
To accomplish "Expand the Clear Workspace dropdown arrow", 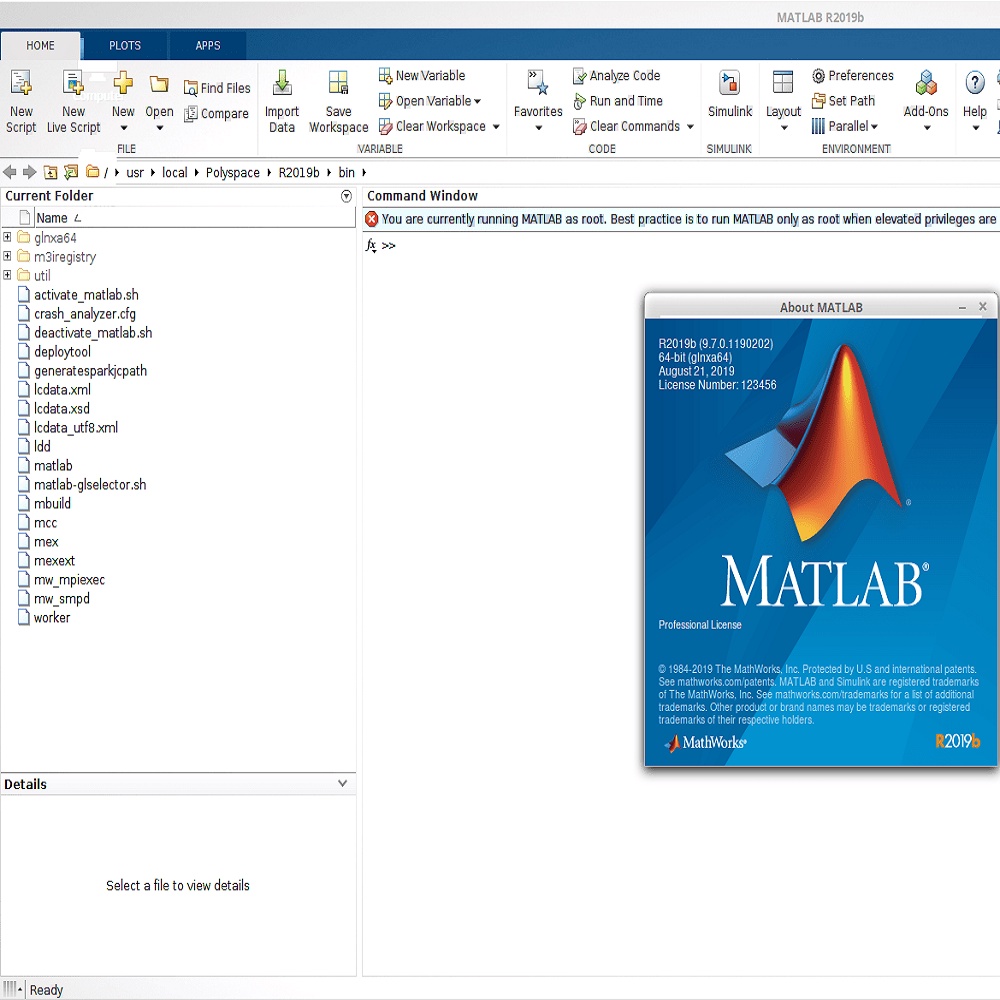I will coord(496,127).
